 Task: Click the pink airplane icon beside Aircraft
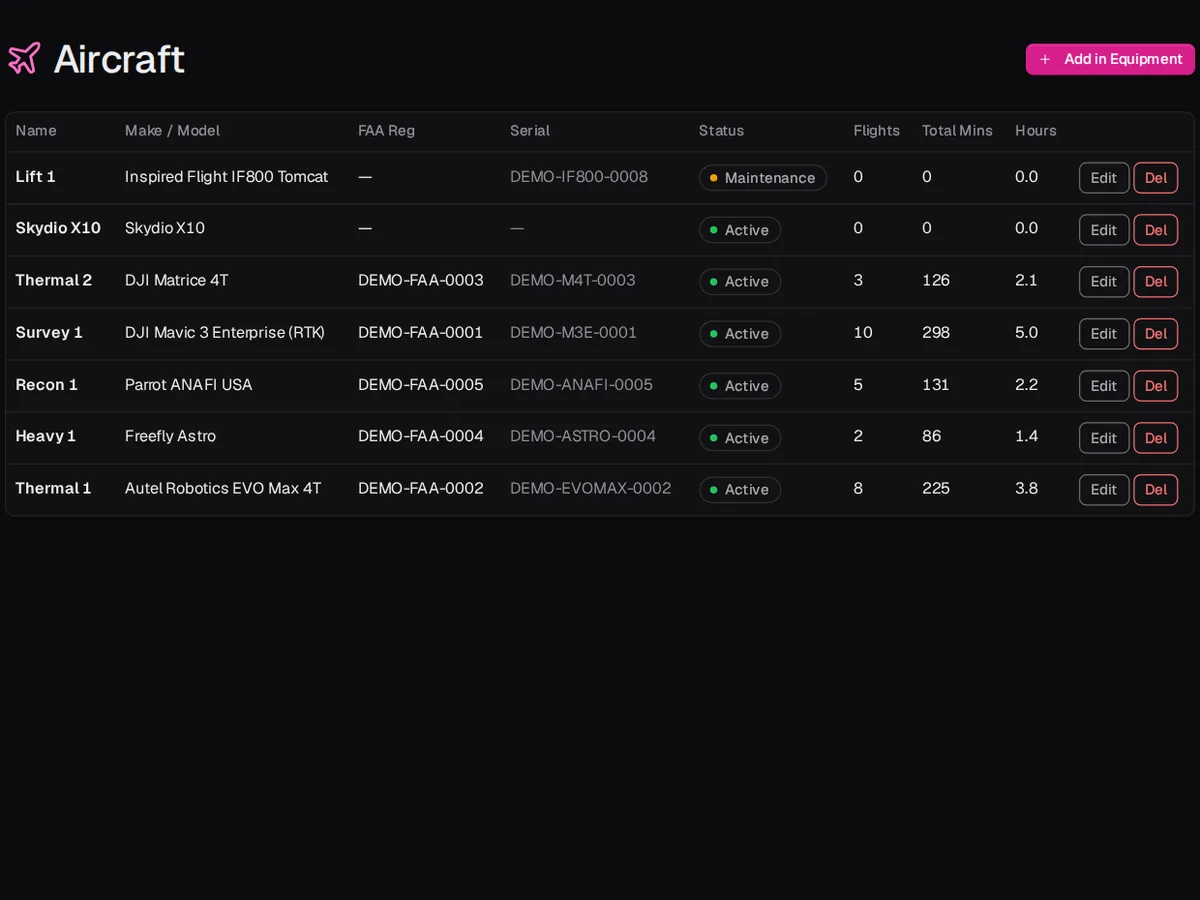pyautogui.click(x=24, y=58)
